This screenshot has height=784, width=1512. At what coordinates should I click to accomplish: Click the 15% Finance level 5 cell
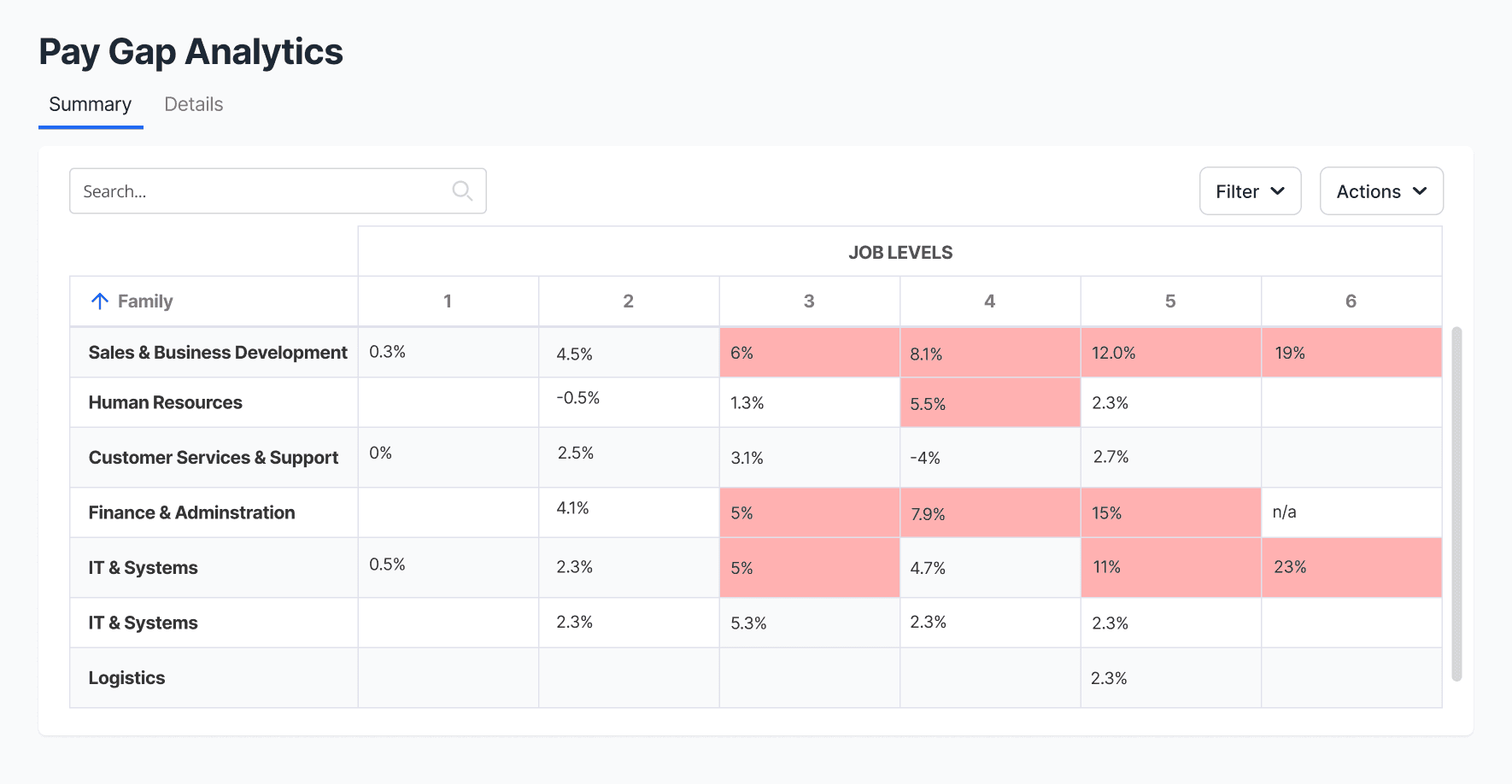point(1171,512)
